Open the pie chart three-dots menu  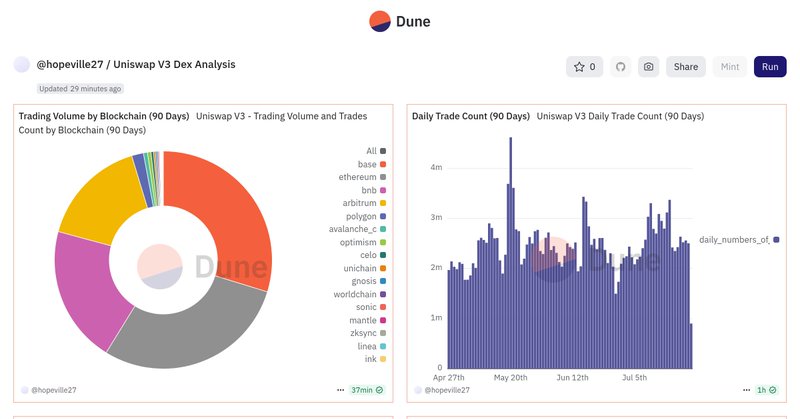pos(340,390)
